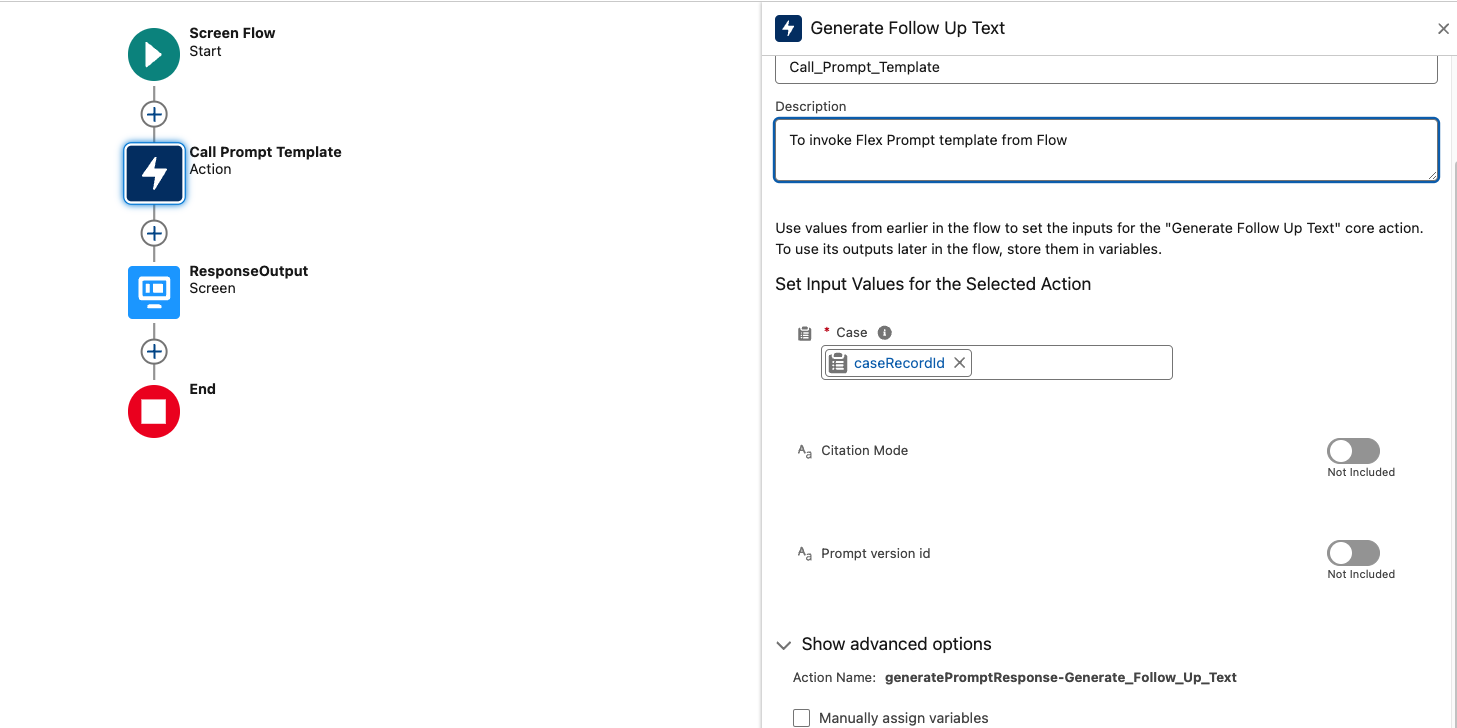Viewport: 1457px width, 728px height.
Task: Close the Generate Follow Up Text panel
Action: [1443, 29]
